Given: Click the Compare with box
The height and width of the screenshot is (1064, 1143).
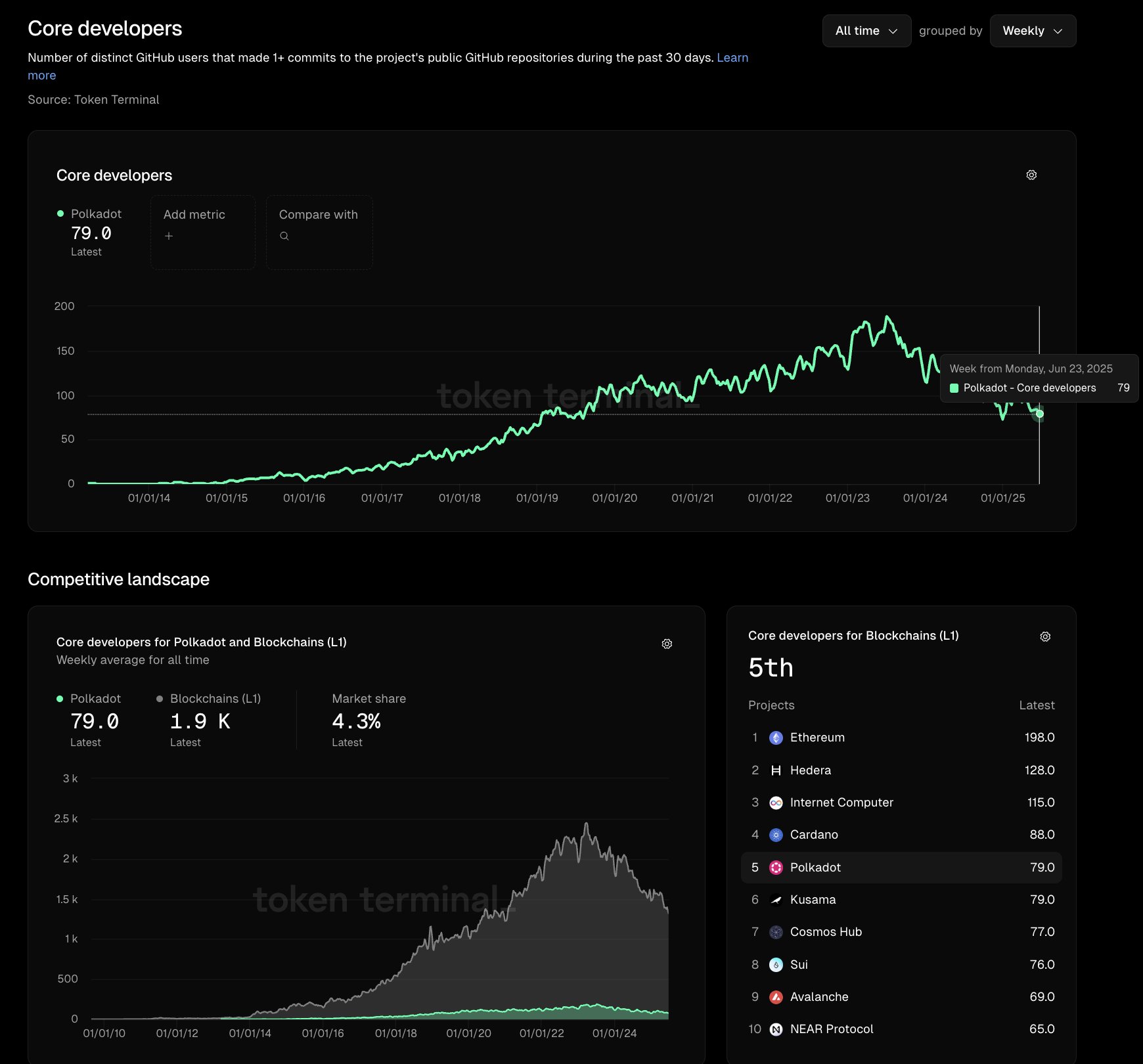Looking at the screenshot, I should click(x=319, y=233).
